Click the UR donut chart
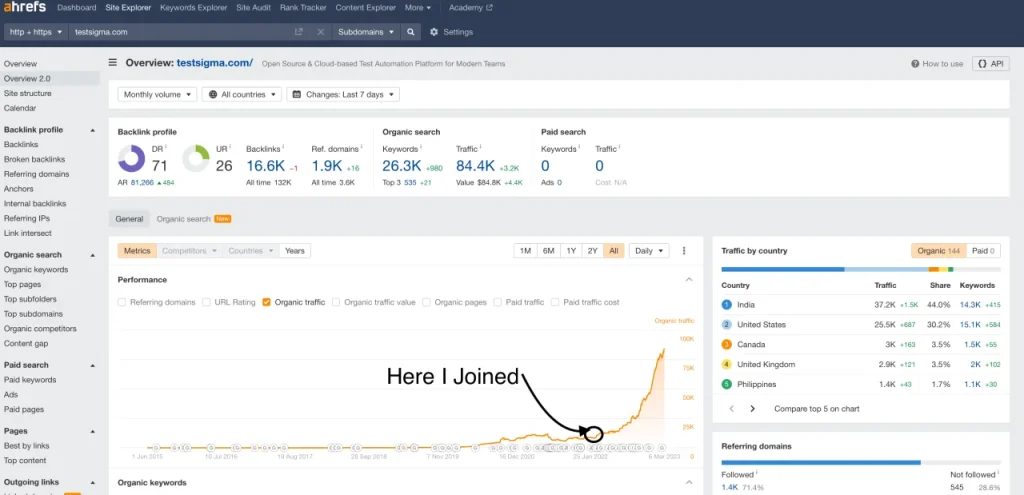This screenshot has height=495, width=1024. pos(195,159)
